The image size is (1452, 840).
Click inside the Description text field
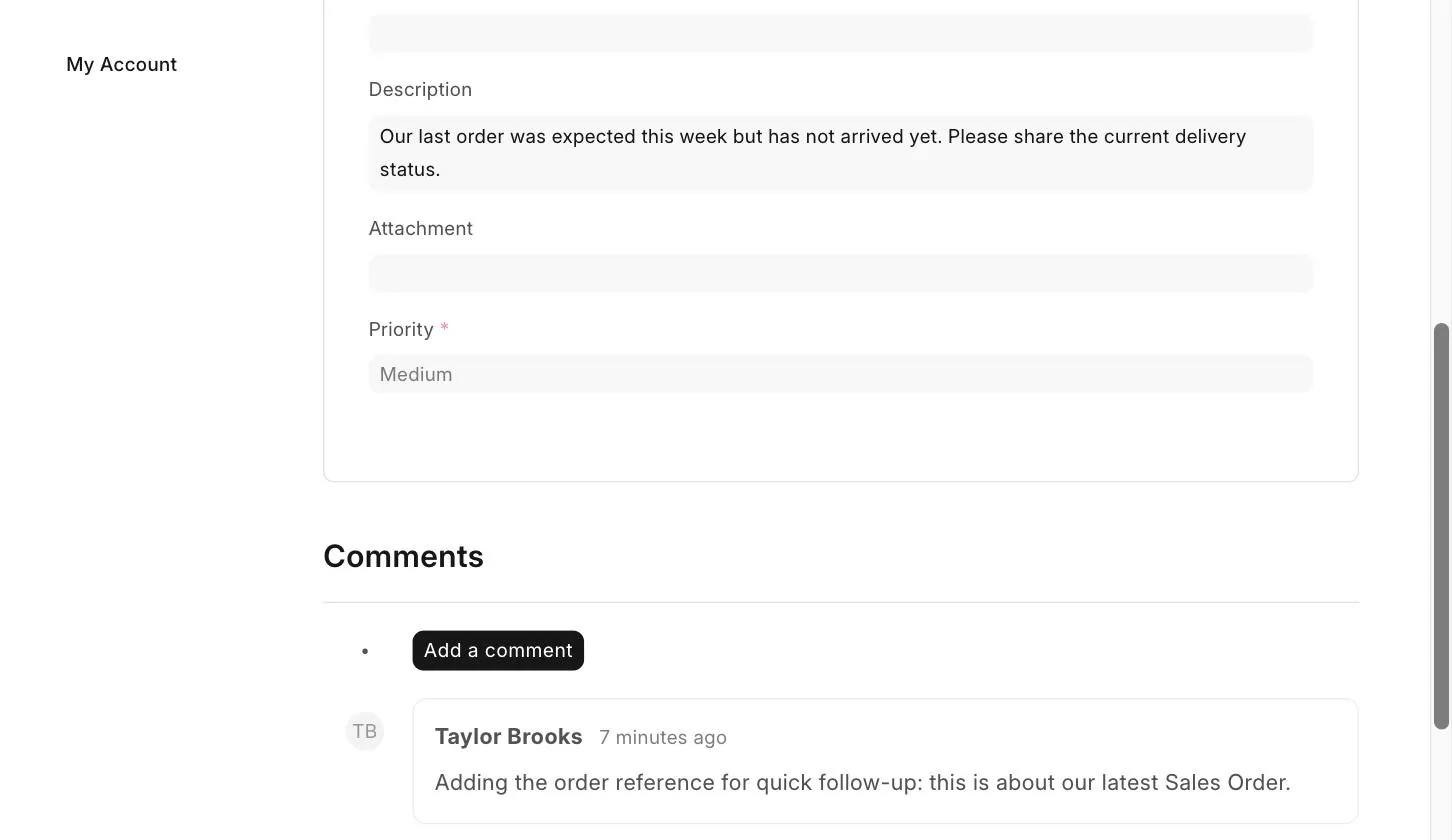click(840, 153)
